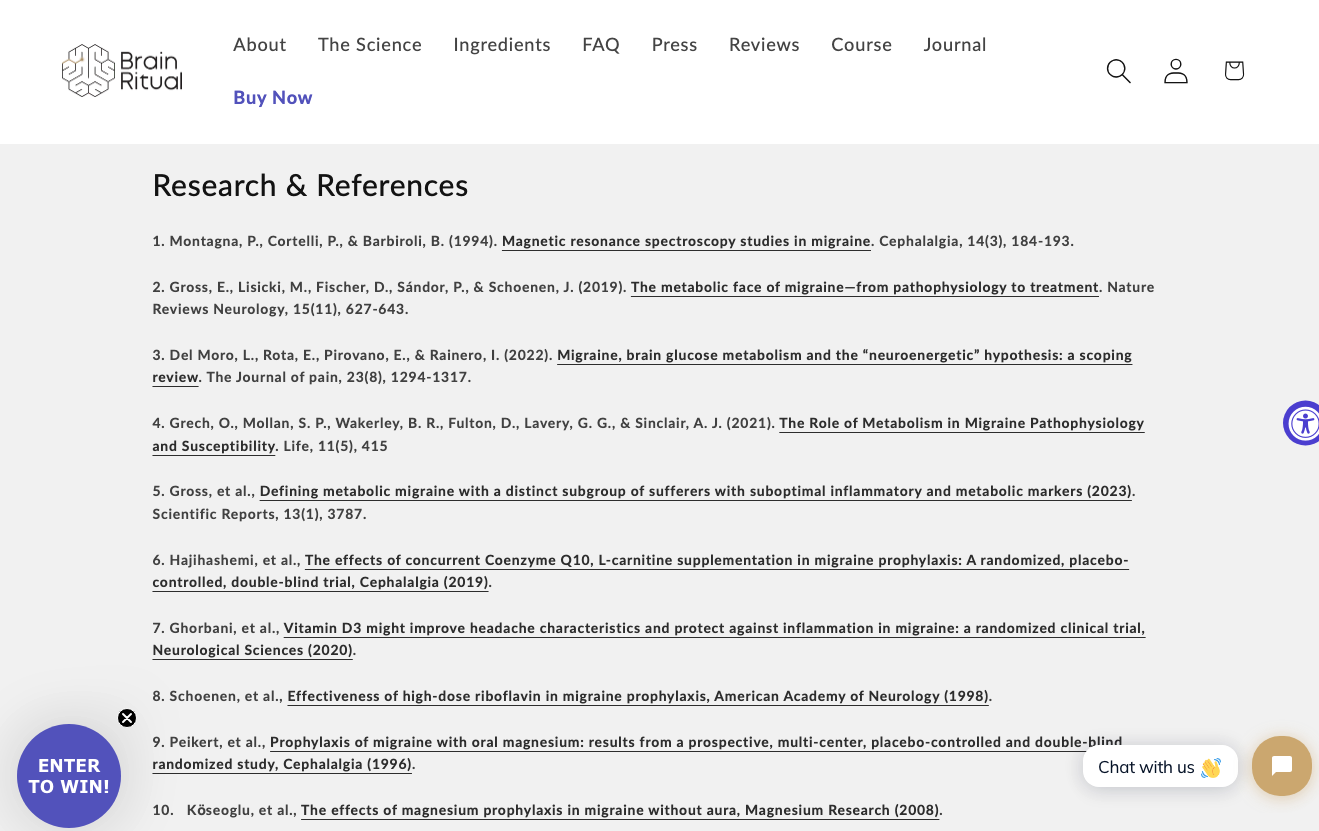Open high-dose riboflavin prophylaxis link
The width and height of the screenshot is (1319, 831).
pyautogui.click(x=638, y=696)
